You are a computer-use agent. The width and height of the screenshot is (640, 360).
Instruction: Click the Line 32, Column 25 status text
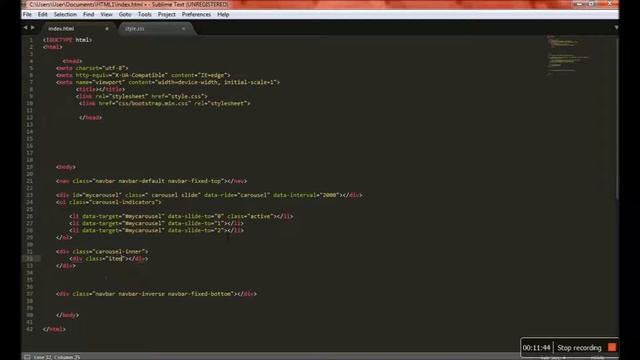pyautogui.click(x=57, y=357)
